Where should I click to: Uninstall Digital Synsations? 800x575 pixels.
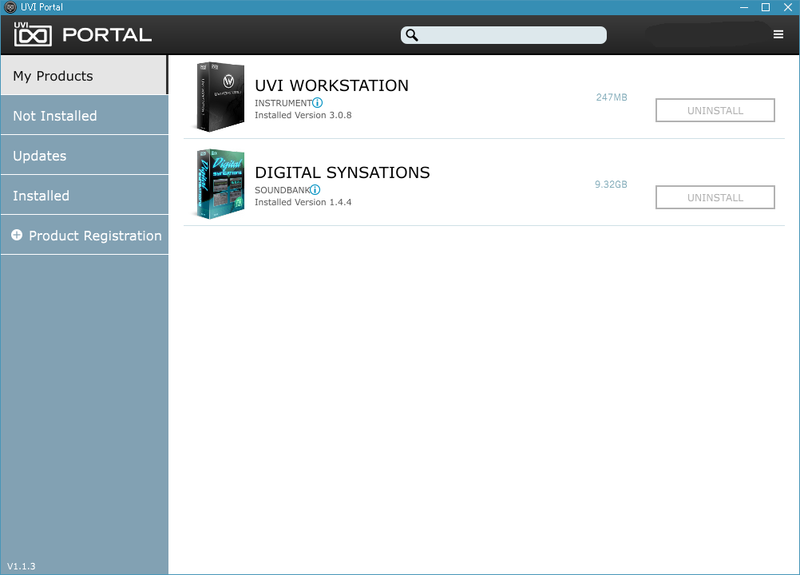(715, 197)
